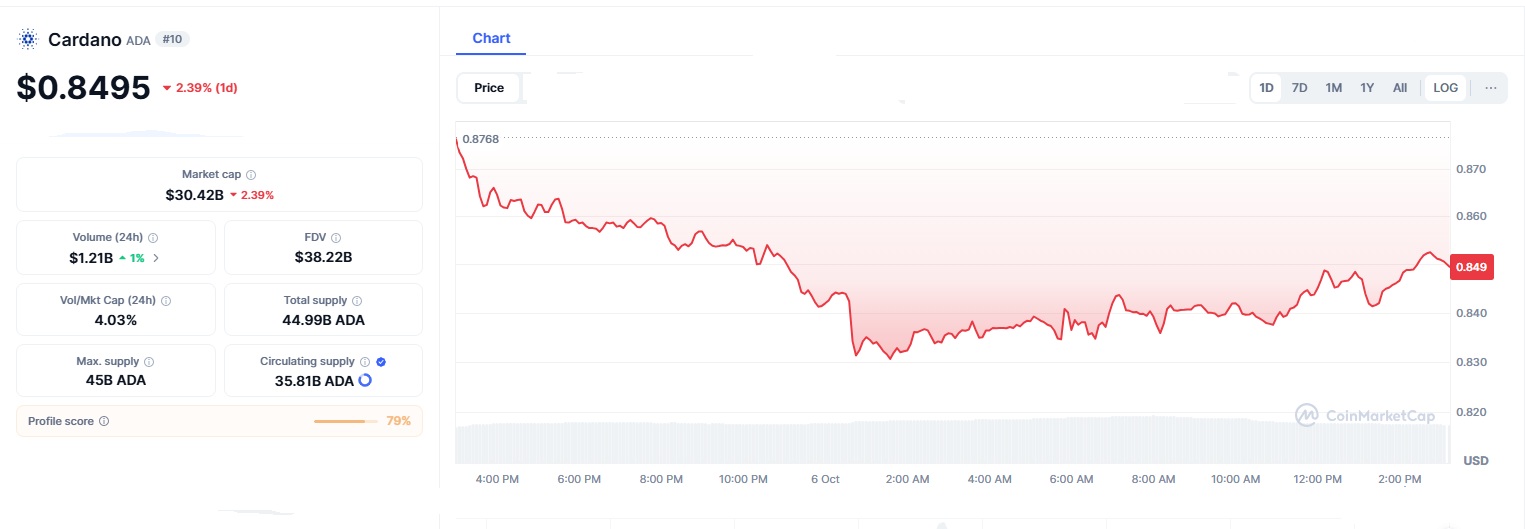Click the FDV info icon
This screenshot has height=529, width=1525.
pos(336,238)
